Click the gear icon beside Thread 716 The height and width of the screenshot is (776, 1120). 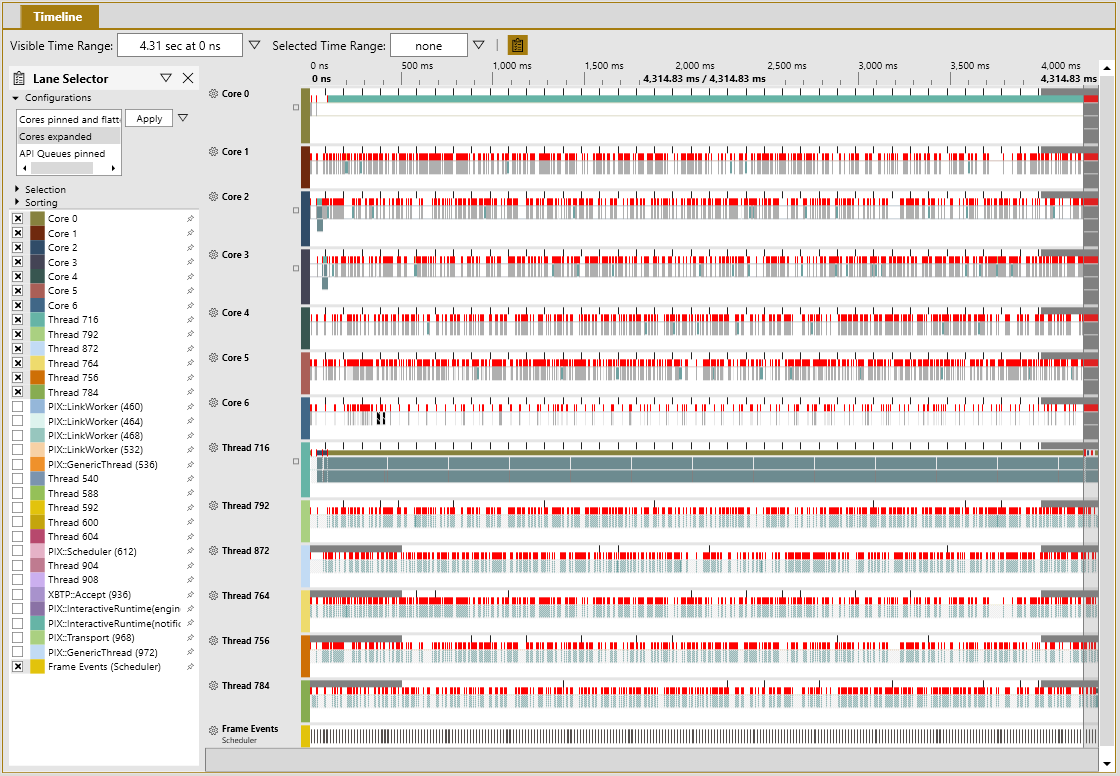(213, 448)
